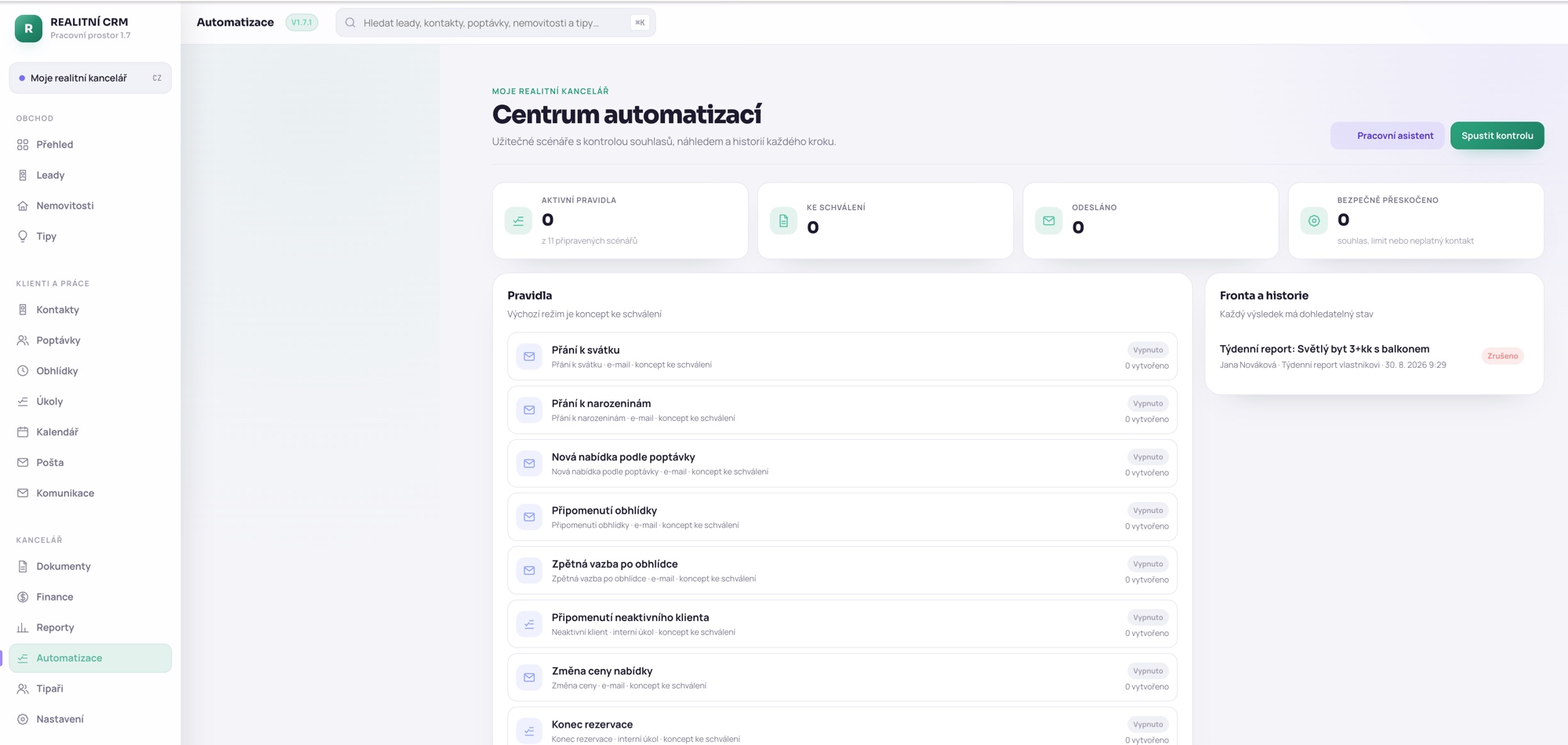Open Komunikace in the sidebar
1568x745 pixels.
[x=90, y=493]
